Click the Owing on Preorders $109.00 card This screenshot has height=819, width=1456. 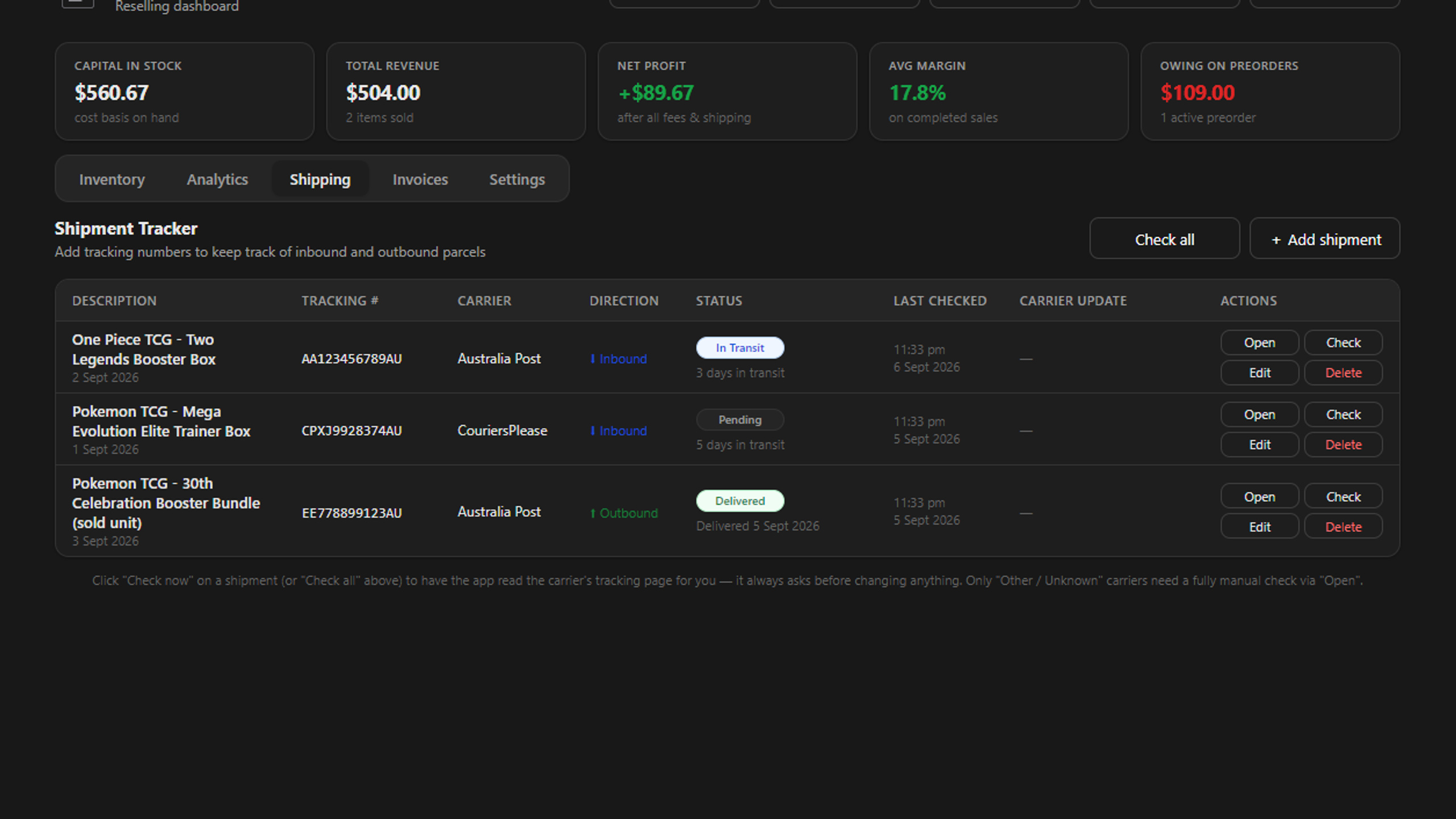coord(1270,91)
